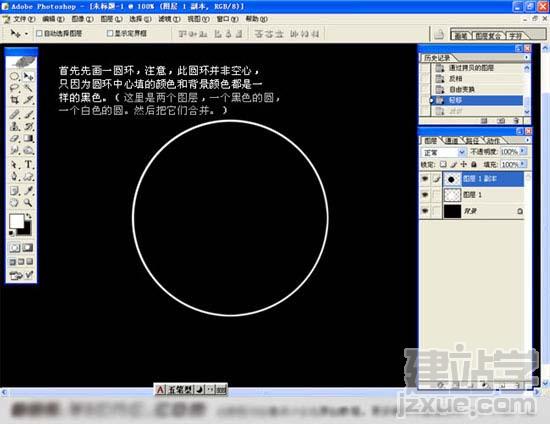Select the Gradient tool
This screenshot has width=550, height=424.
pos(28,139)
